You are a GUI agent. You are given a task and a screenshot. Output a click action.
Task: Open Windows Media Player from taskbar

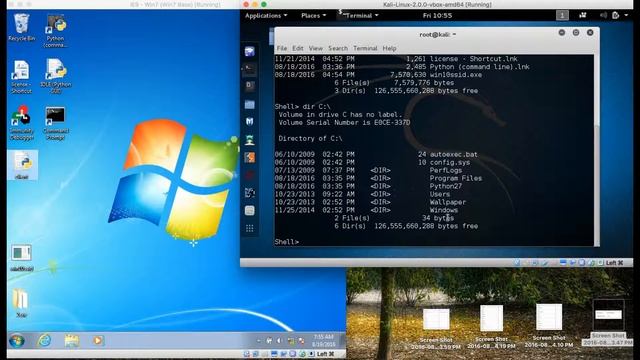[x=98, y=340]
